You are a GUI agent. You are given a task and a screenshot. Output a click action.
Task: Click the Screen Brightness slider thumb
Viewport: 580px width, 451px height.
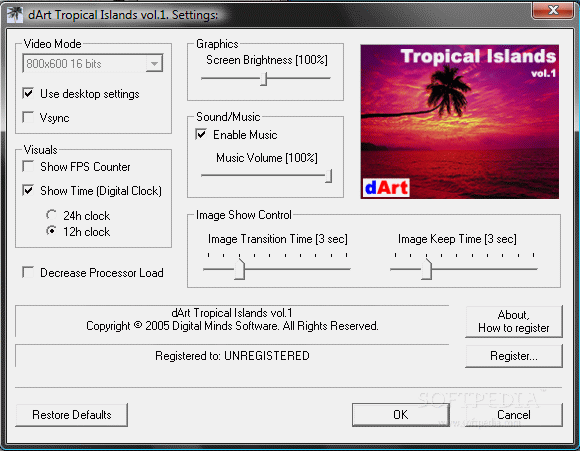(x=263, y=79)
